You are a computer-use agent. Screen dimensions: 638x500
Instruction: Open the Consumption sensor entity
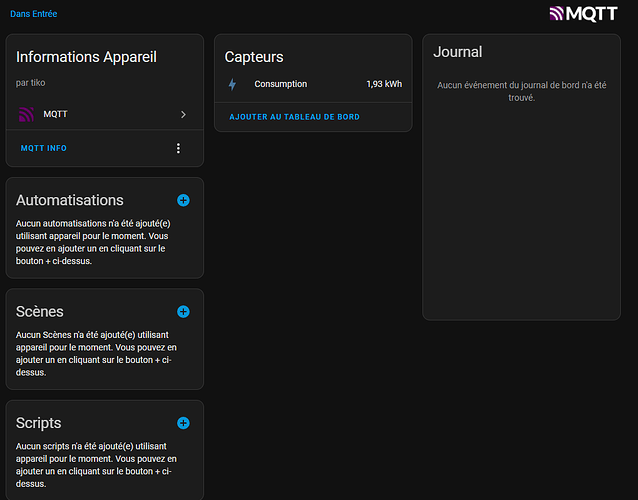(x=281, y=84)
